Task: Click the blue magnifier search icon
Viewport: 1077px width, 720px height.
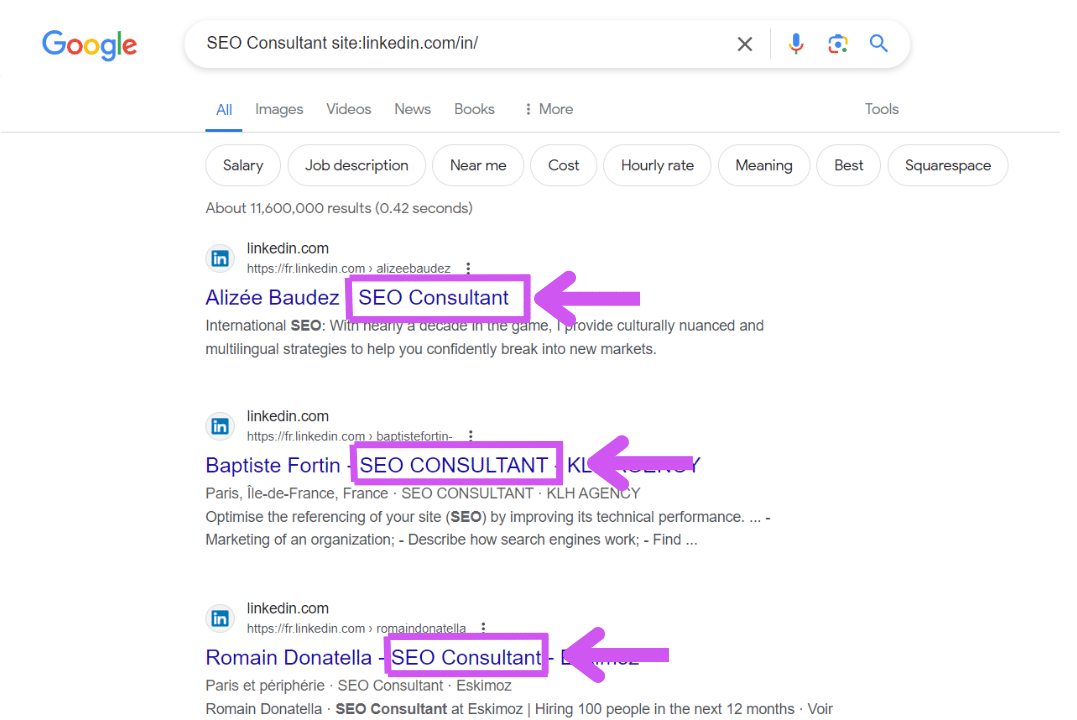Action: 879,44
